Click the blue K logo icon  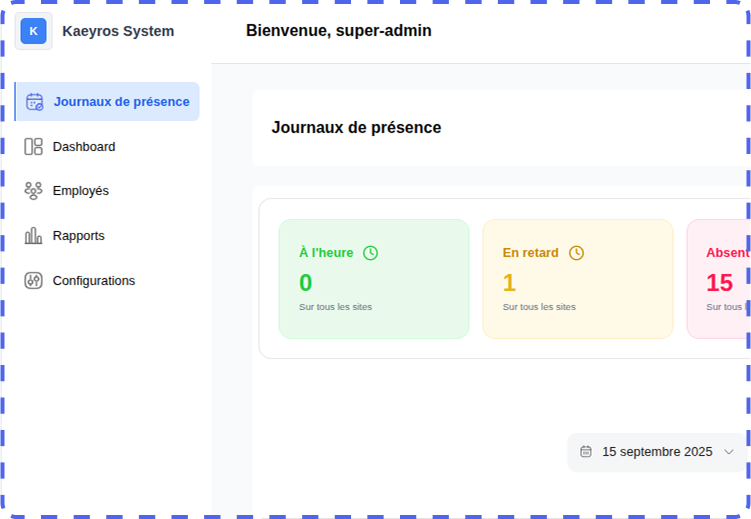33,31
